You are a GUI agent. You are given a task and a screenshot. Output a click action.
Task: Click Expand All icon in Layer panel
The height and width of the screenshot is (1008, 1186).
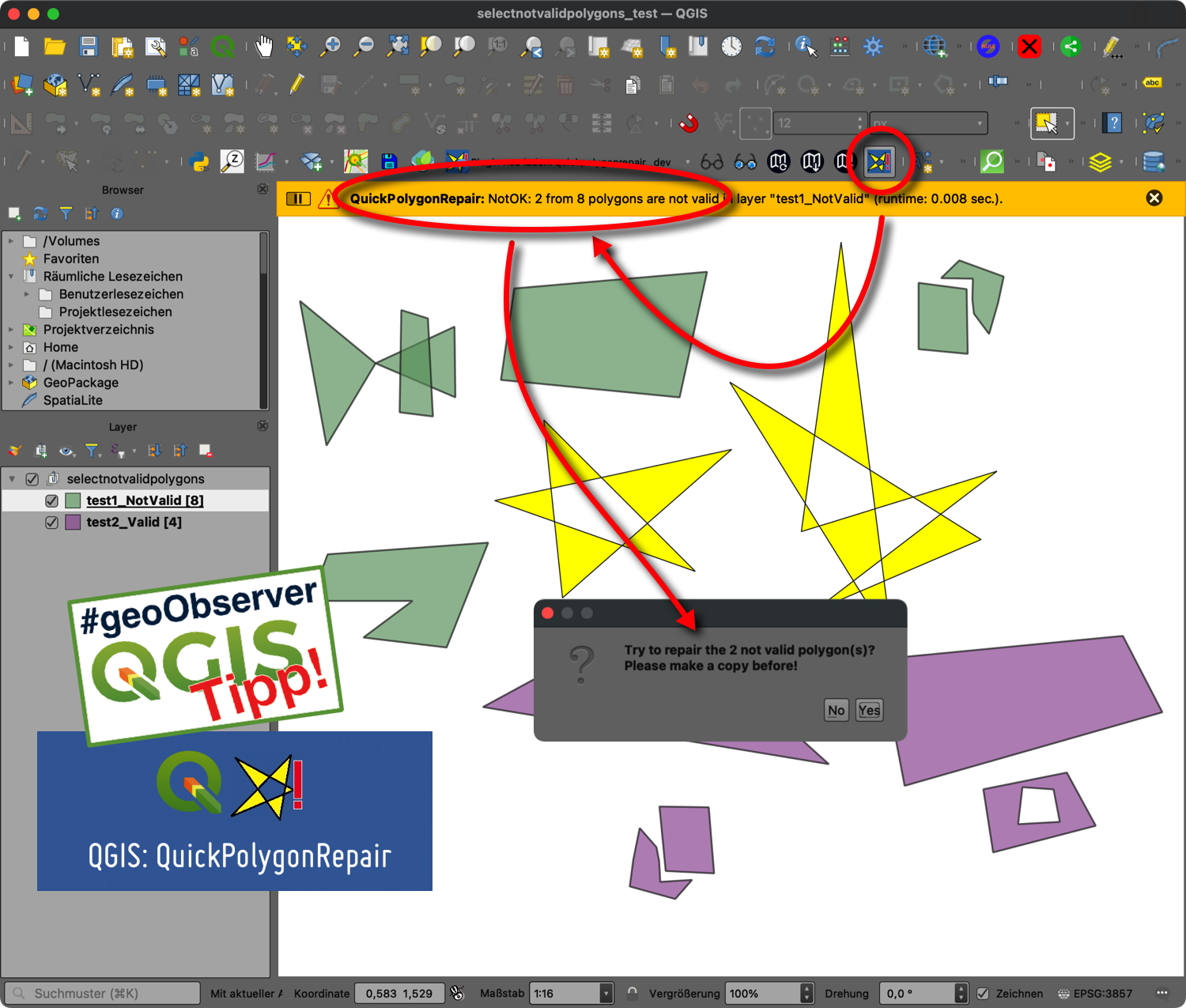tap(154, 451)
